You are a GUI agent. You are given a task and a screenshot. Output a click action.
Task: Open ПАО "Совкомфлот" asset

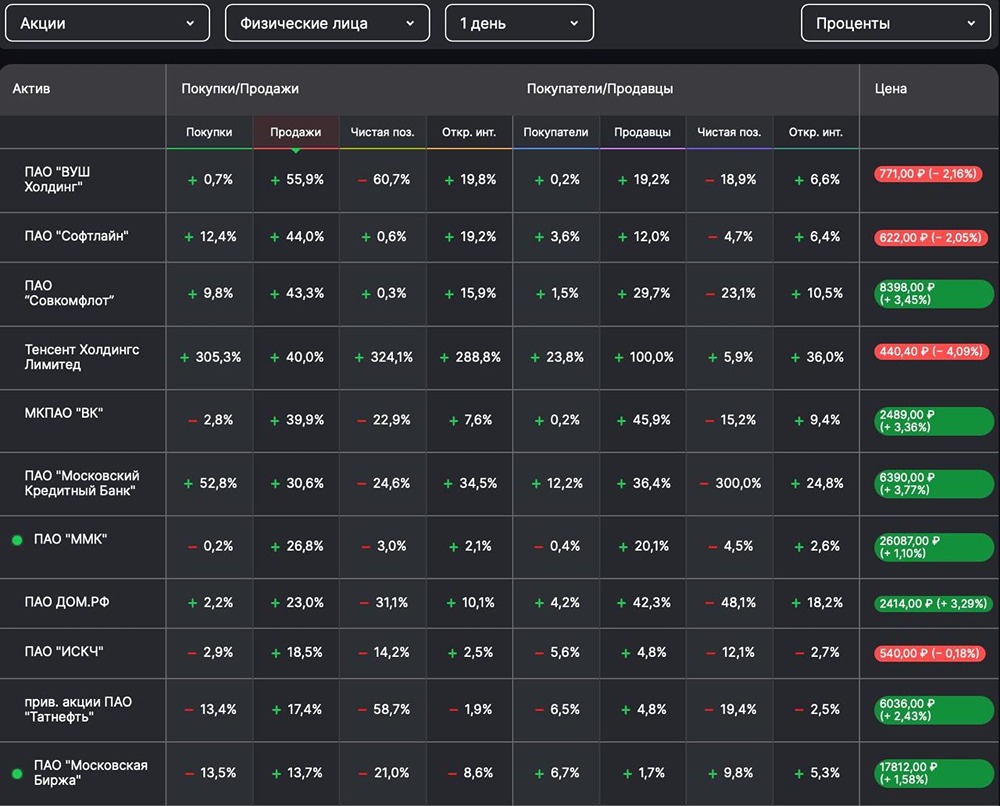coord(69,293)
